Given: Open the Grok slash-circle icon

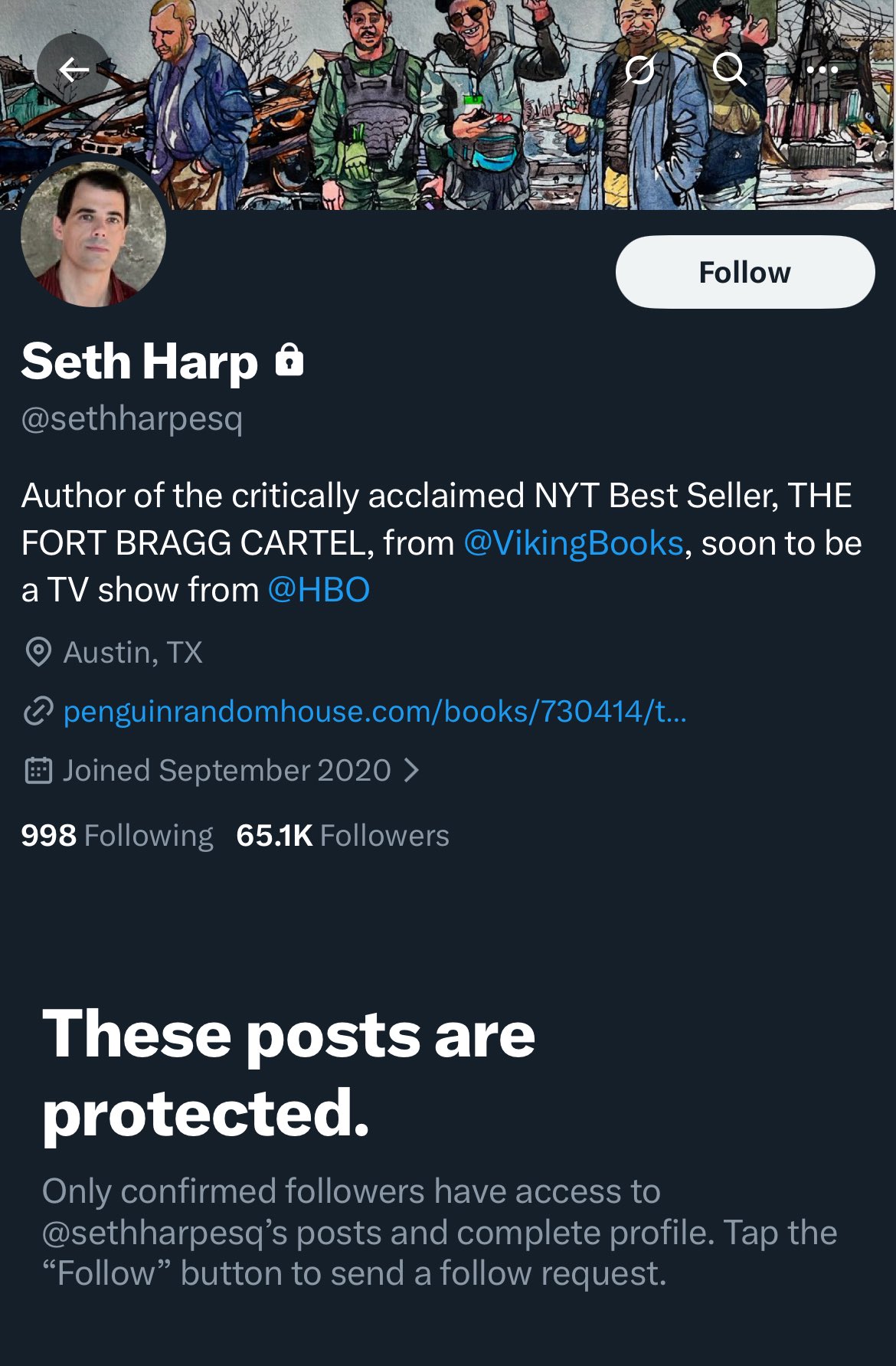Looking at the screenshot, I should pyautogui.click(x=639, y=70).
